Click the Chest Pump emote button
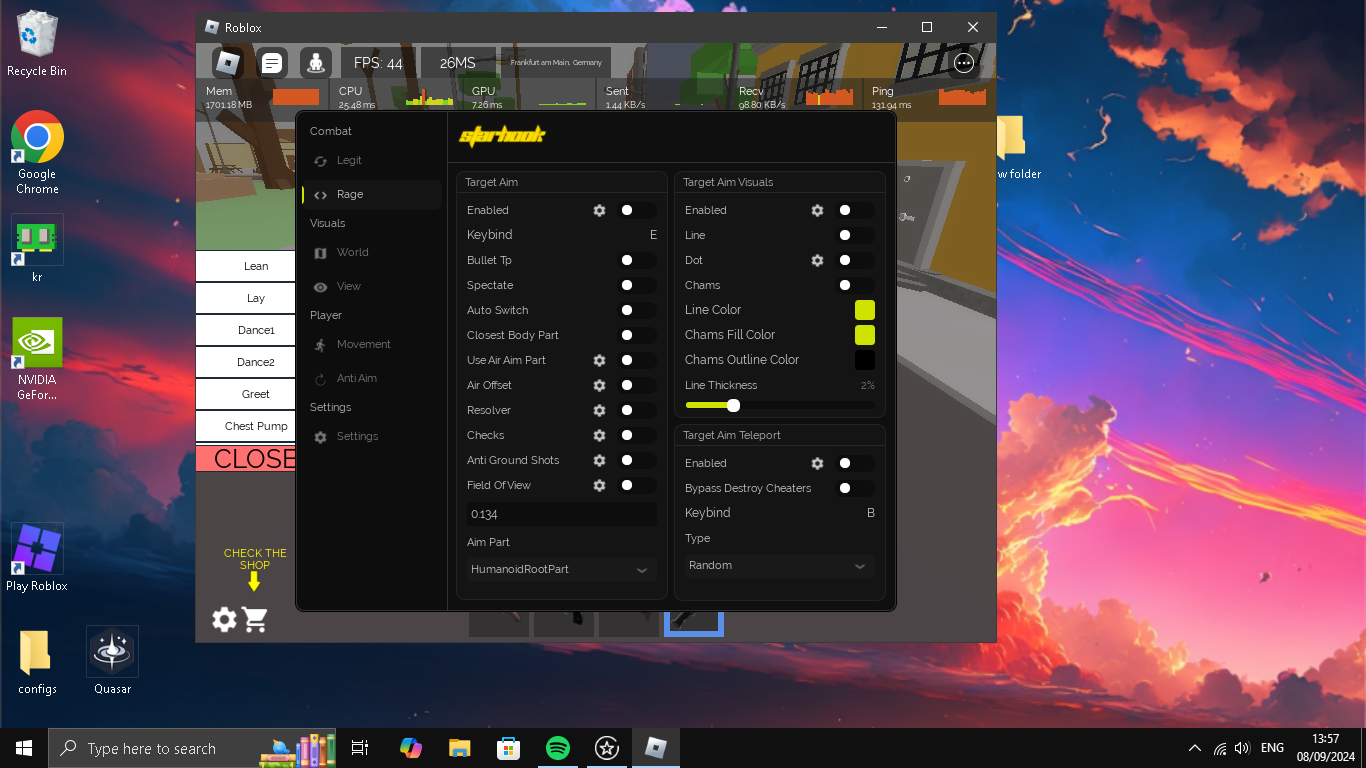The height and width of the screenshot is (768, 1366). click(x=246, y=426)
